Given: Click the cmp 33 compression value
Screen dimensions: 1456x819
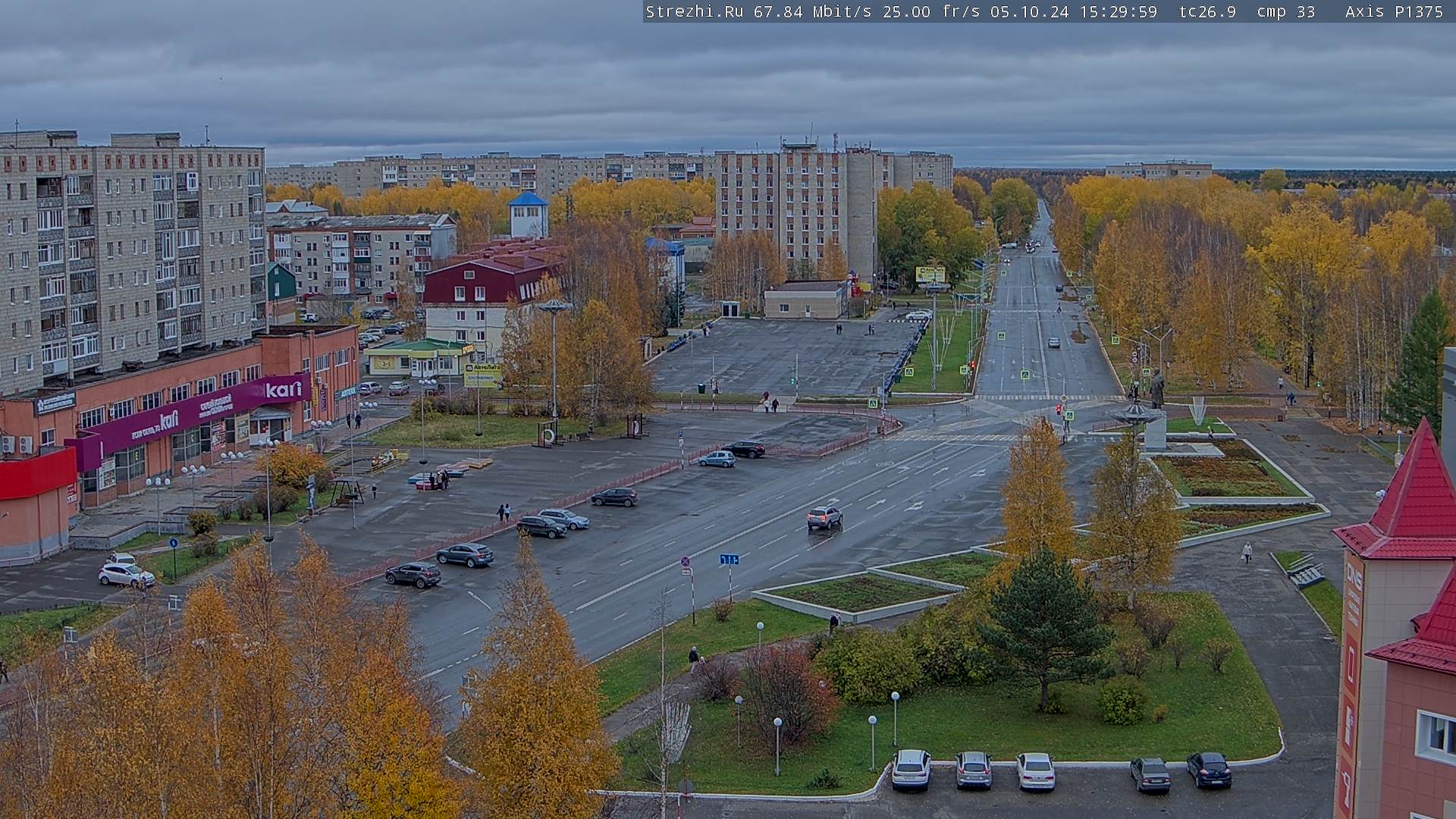Looking at the screenshot, I should 1286,11.
